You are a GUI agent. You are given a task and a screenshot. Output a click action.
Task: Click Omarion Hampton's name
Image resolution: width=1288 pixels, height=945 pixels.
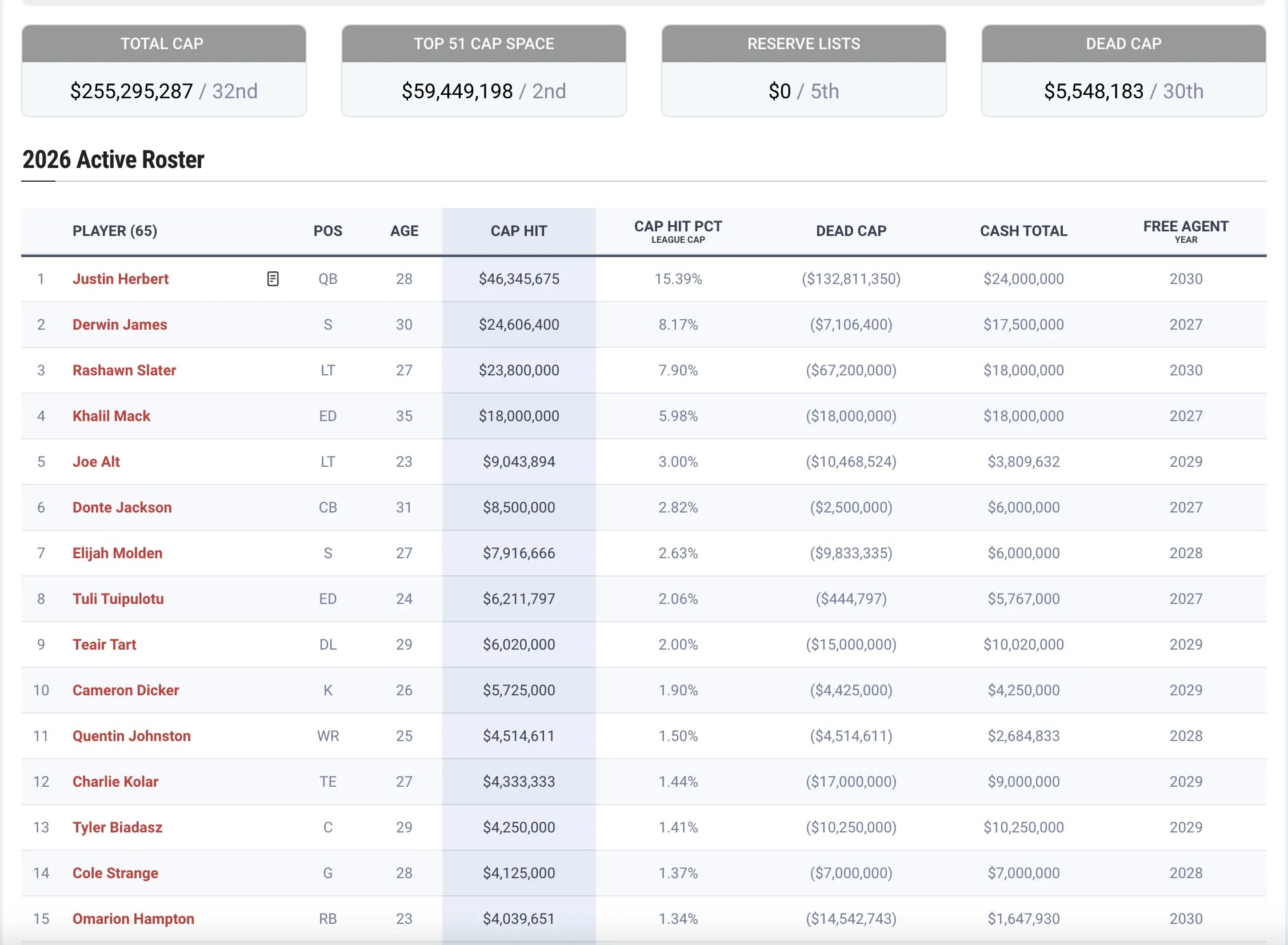tap(133, 919)
